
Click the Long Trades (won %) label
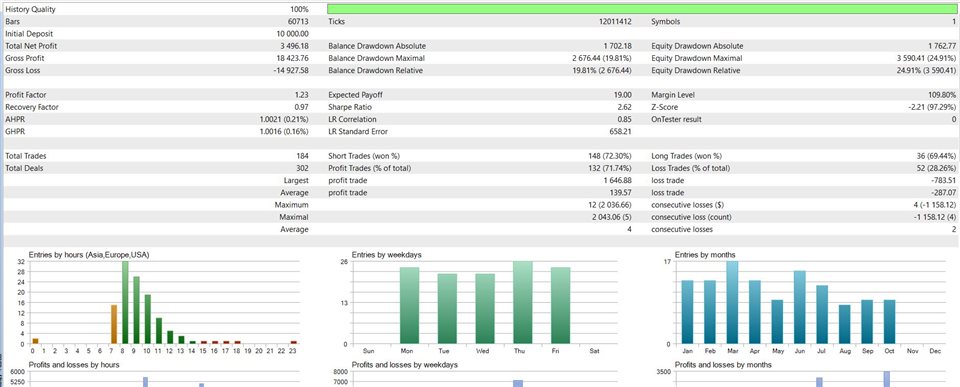686,156
